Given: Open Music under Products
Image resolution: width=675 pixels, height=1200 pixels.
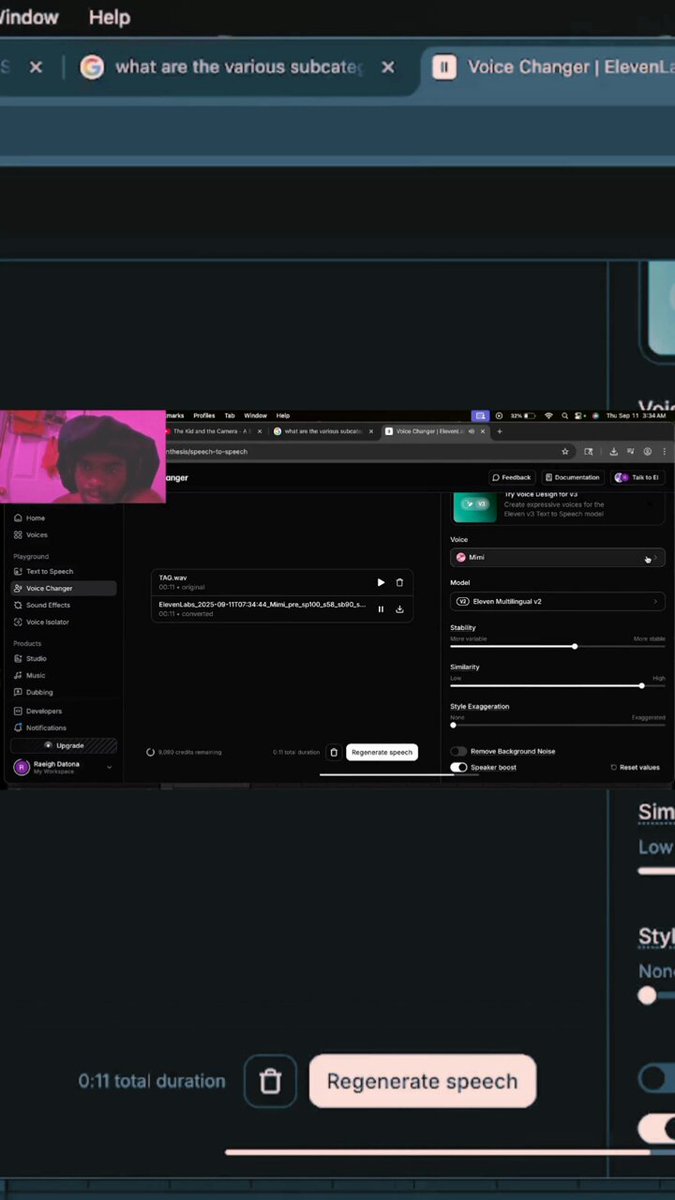Looking at the screenshot, I should coord(61,676).
